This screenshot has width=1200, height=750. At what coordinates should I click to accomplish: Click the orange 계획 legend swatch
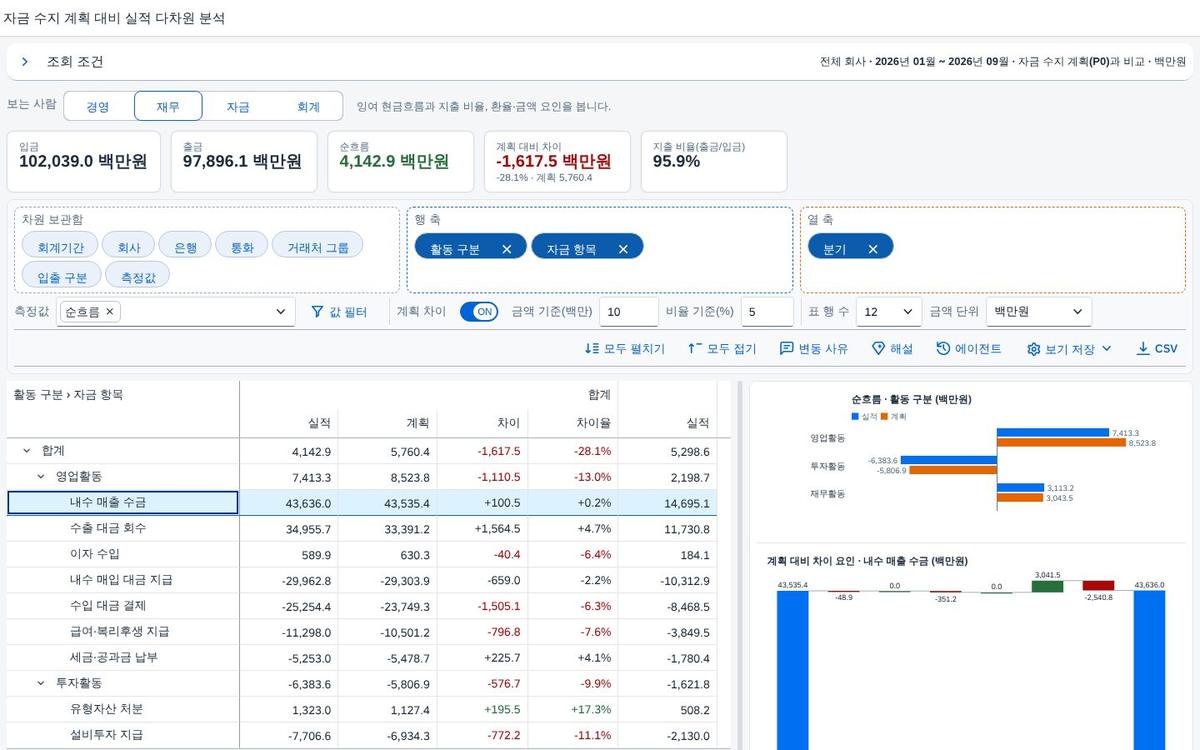(x=885, y=416)
